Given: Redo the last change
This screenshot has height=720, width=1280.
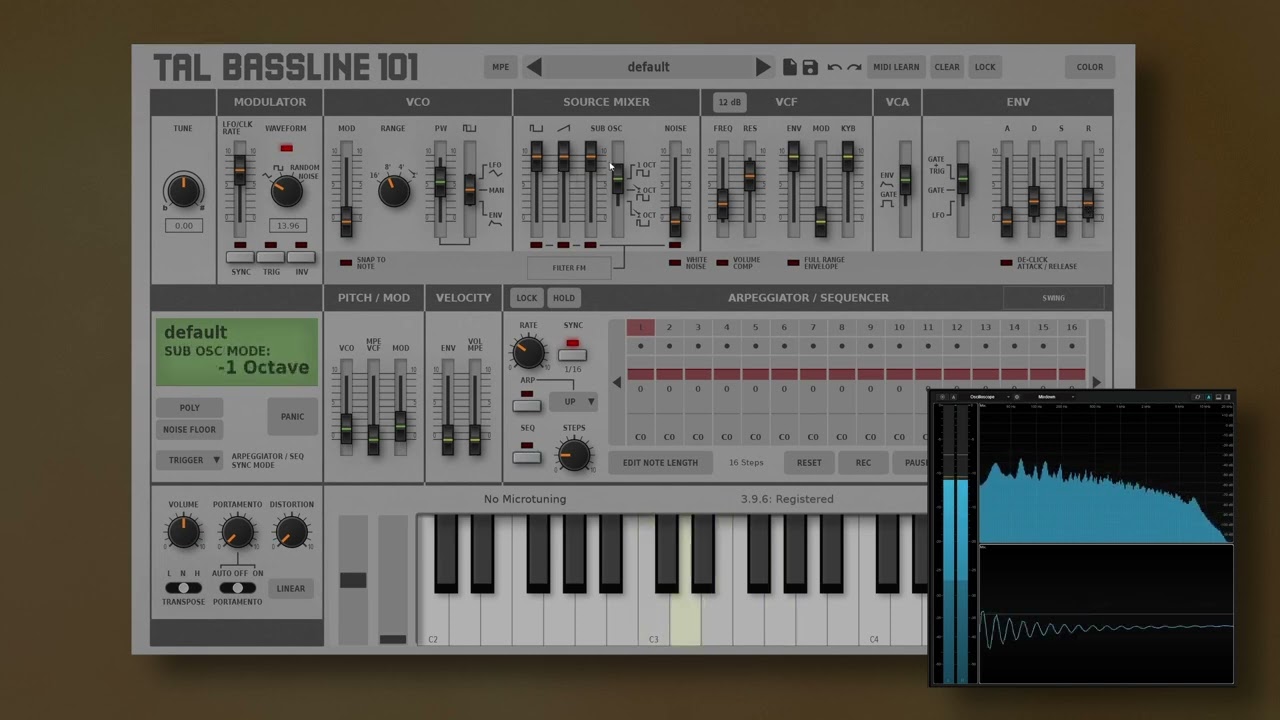Looking at the screenshot, I should tap(854, 67).
